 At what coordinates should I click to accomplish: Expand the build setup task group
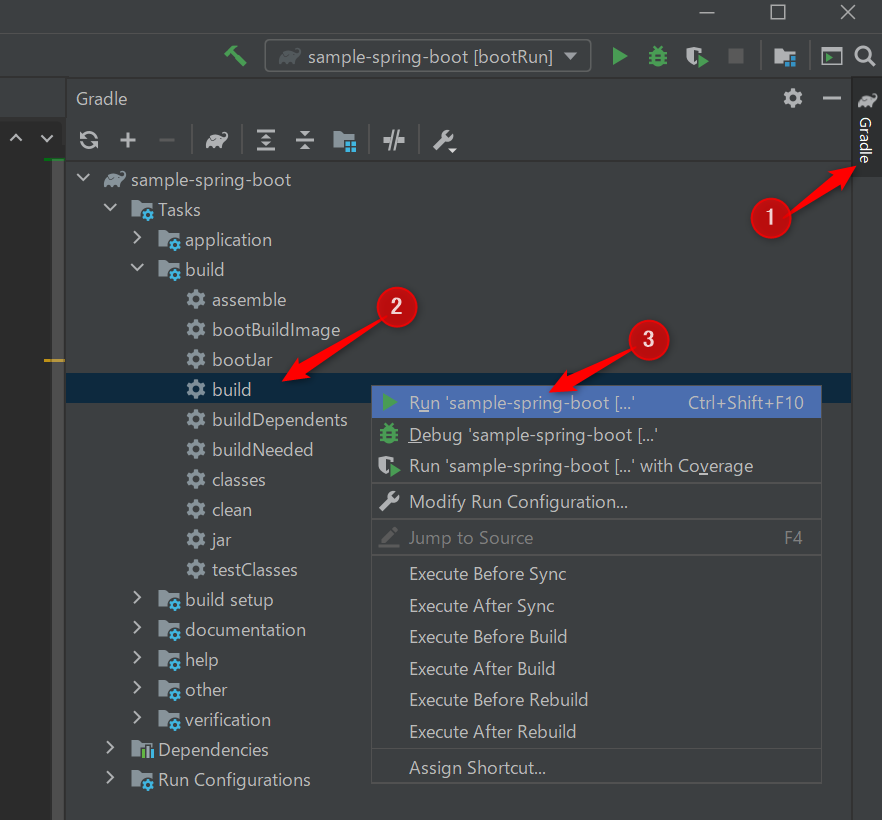(x=137, y=598)
